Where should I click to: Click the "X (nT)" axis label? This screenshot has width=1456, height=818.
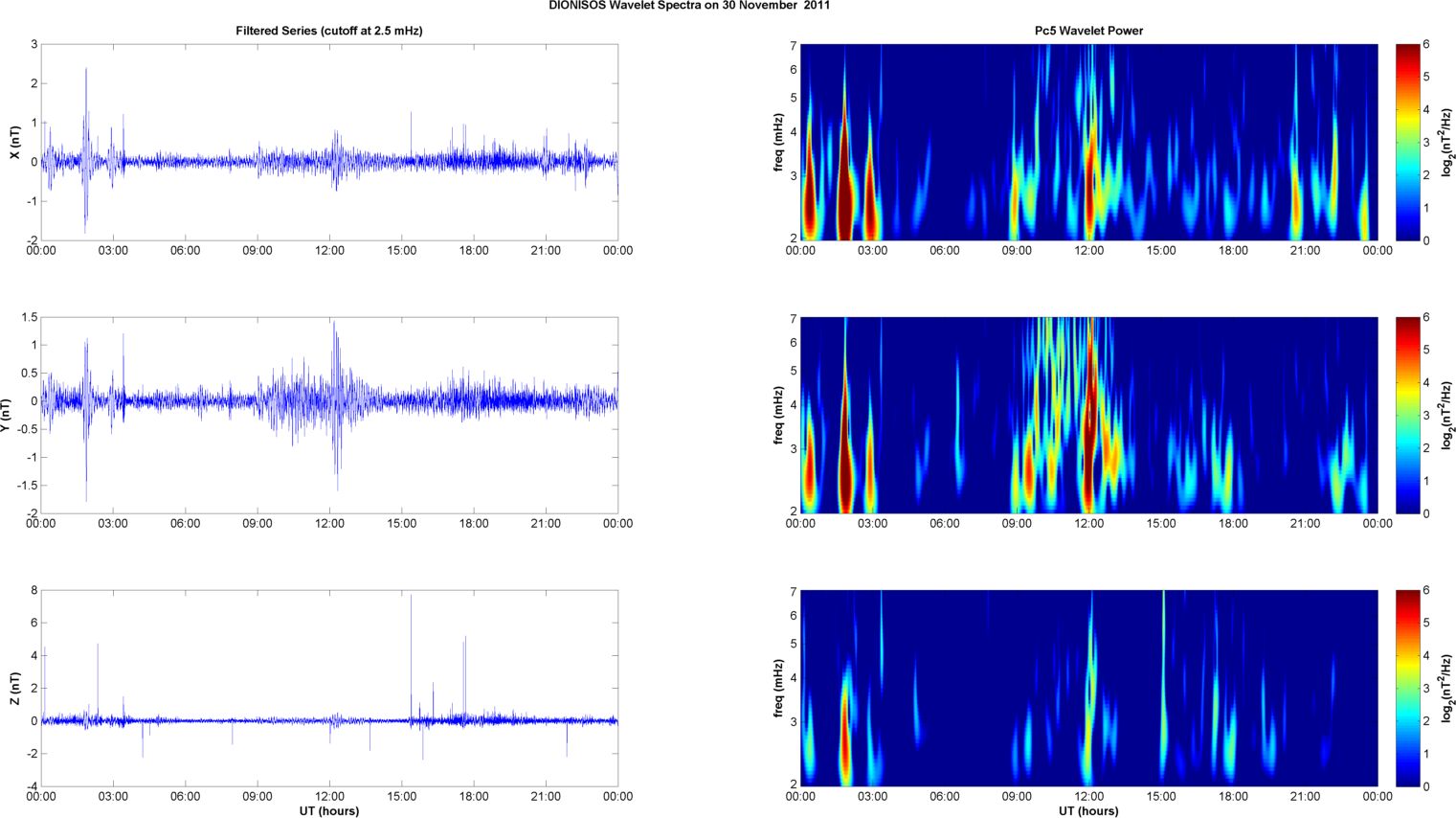coord(14,142)
